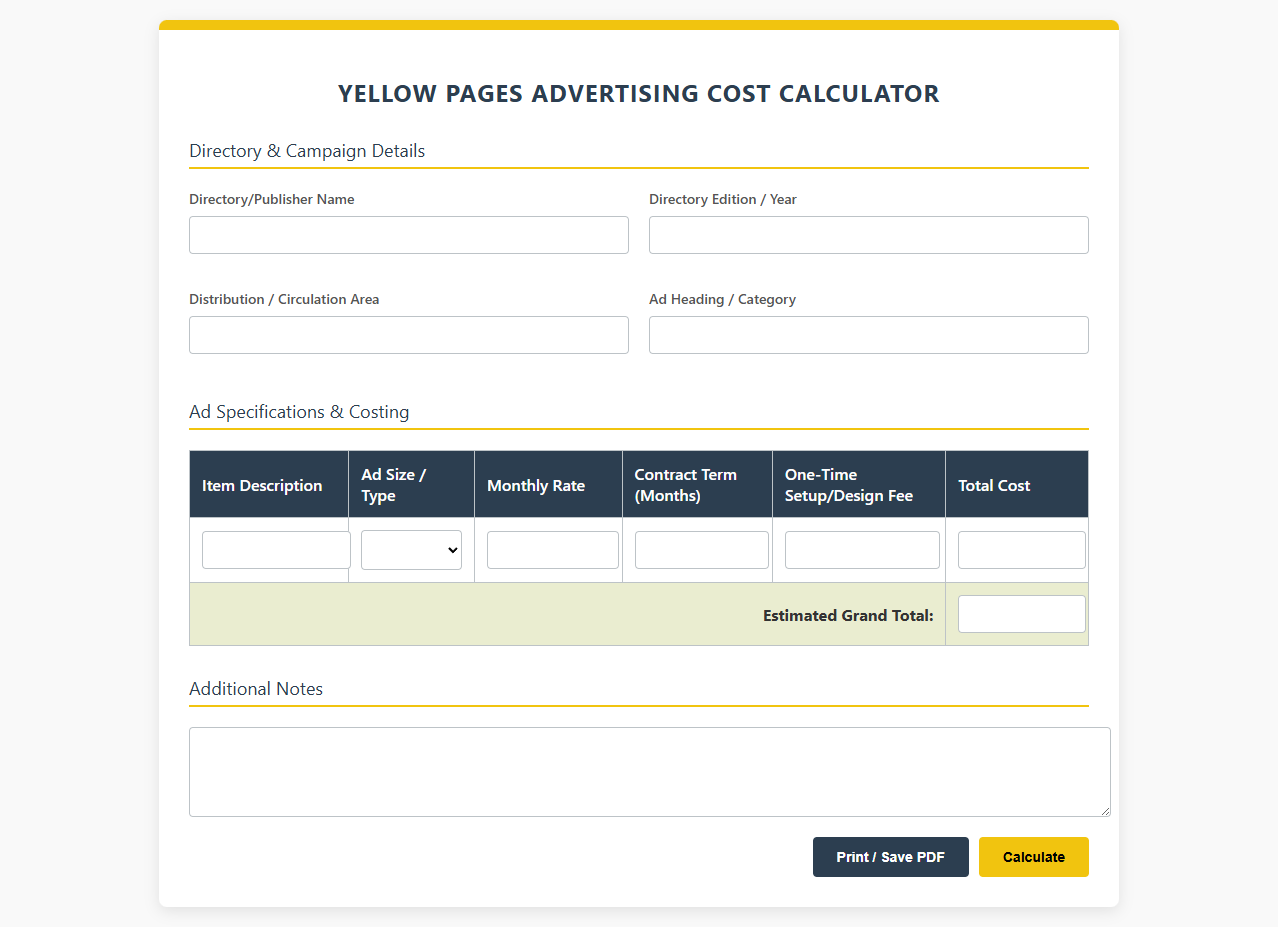
Task: Click the Additional Notes section heading
Action: tap(256, 689)
